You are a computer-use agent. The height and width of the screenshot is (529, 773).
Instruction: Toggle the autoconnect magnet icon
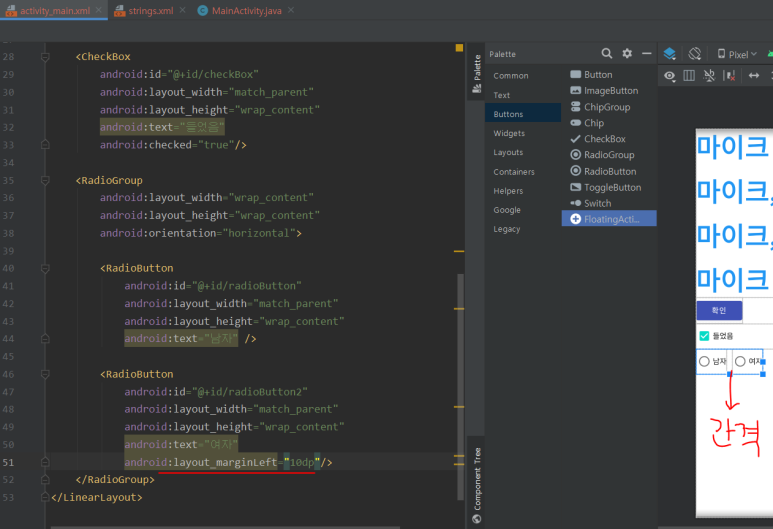tap(709, 75)
